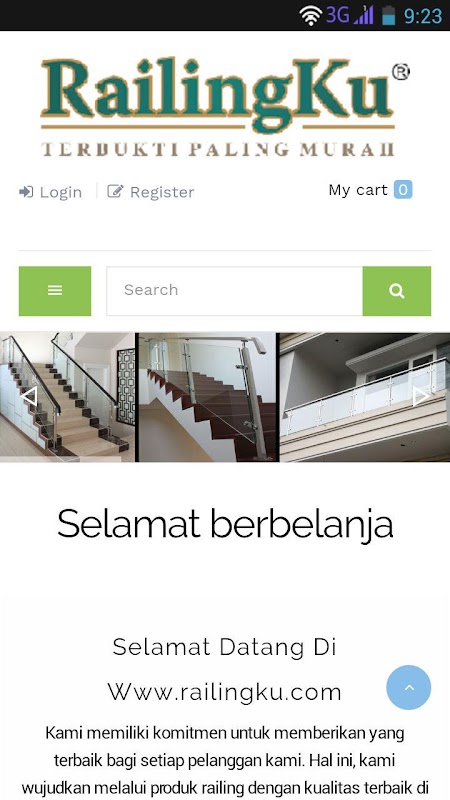Focus the Search text field
This screenshot has width=450, height=800.
235,291
